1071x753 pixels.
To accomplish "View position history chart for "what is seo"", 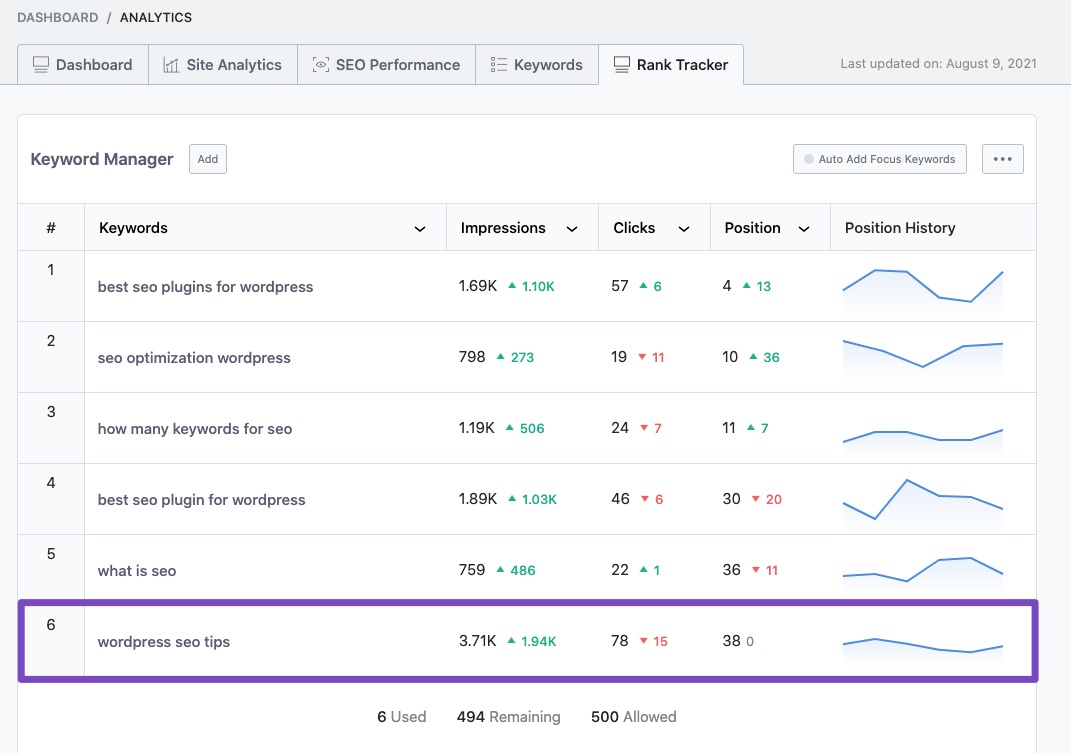I will tap(922, 570).
